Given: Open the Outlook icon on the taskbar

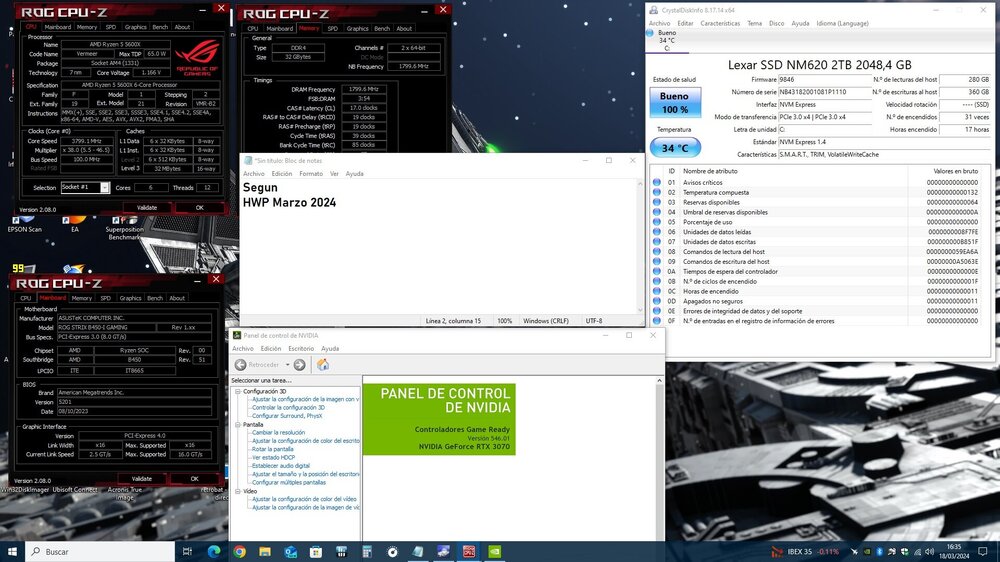Looking at the screenshot, I should tap(290, 551).
